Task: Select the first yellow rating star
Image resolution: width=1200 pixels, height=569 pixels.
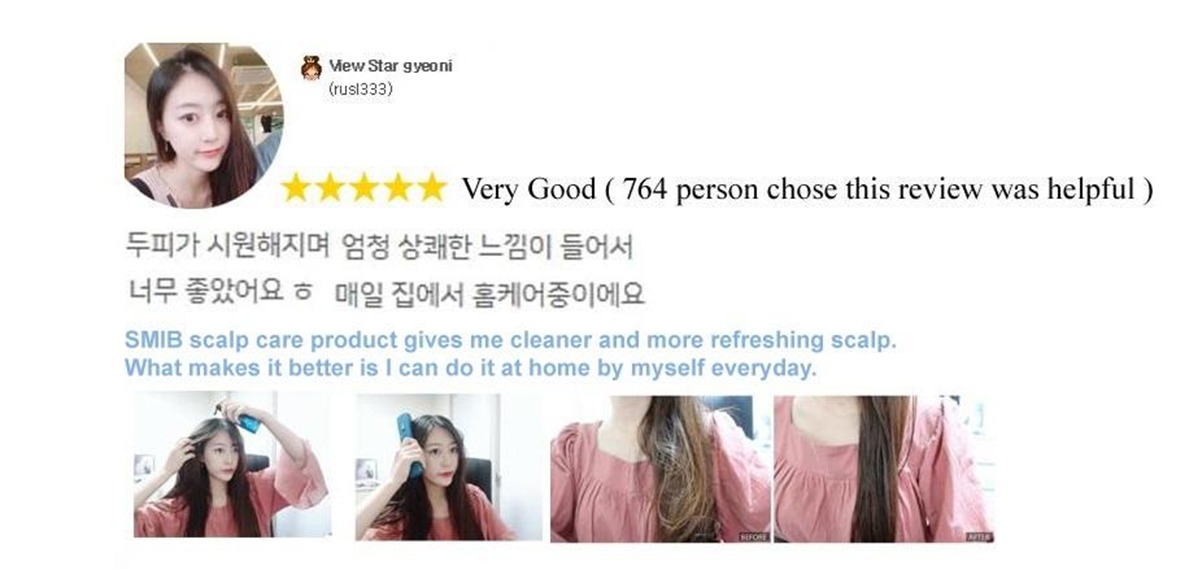Action: point(296,187)
